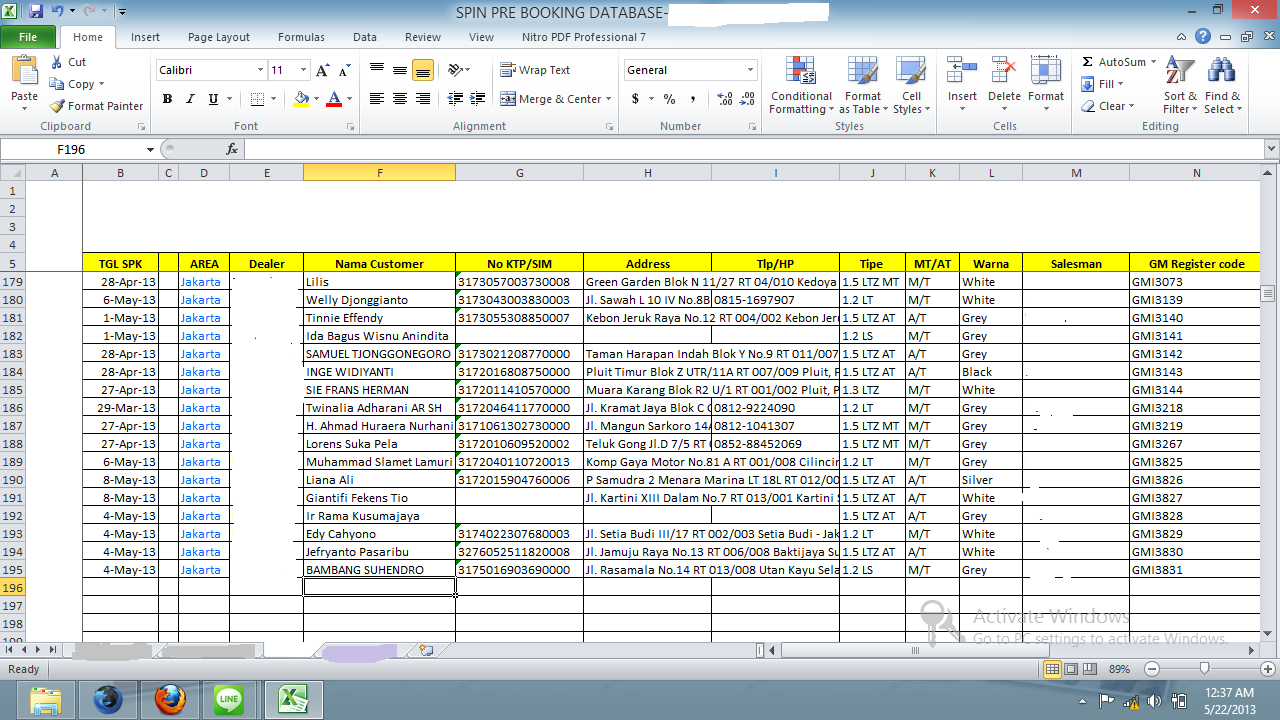This screenshot has height=720, width=1280.
Task: Click Increase Indent icon
Action: click(x=477, y=99)
